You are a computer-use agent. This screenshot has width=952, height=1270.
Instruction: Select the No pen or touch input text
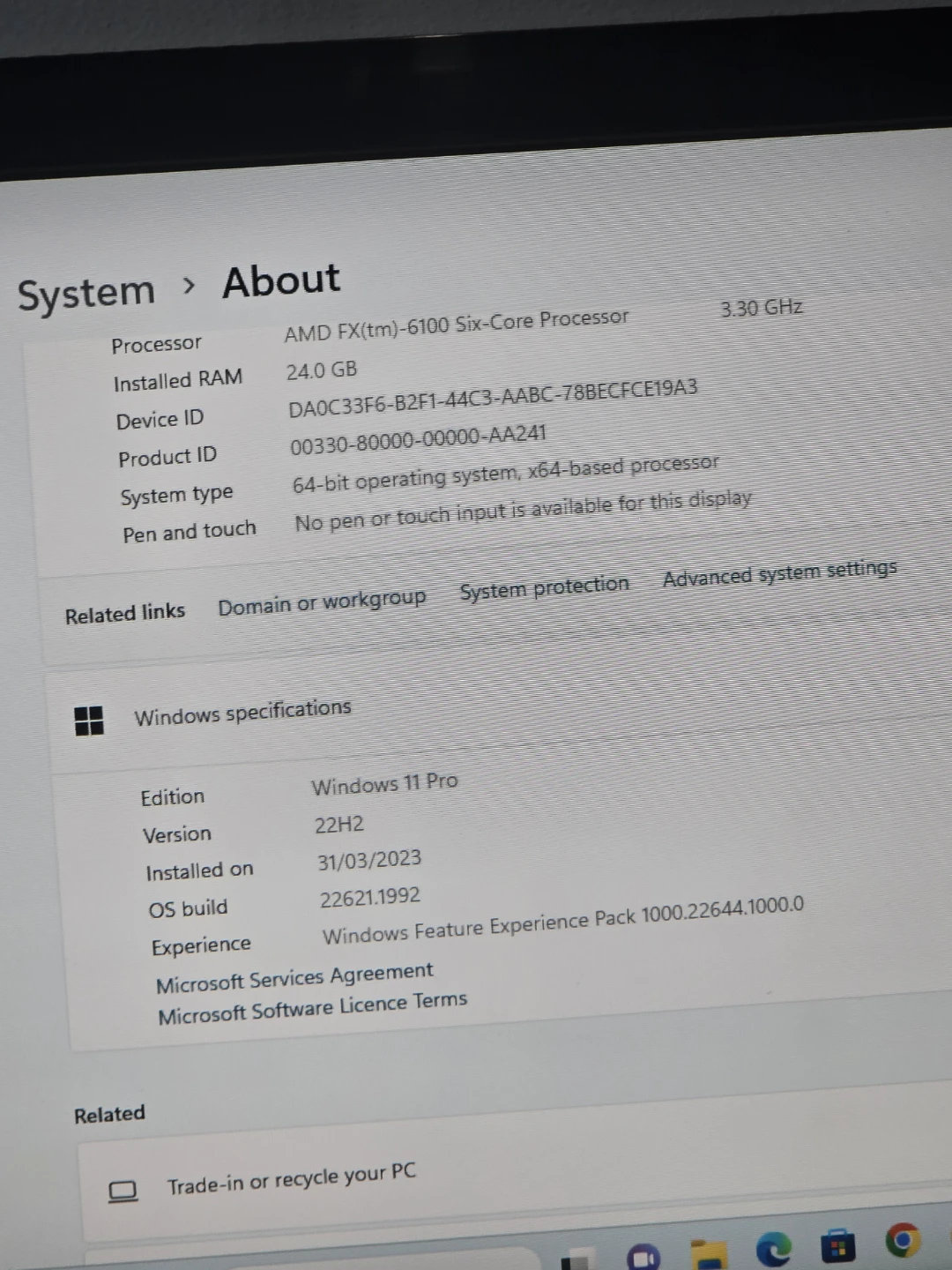(x=524, y=511)
